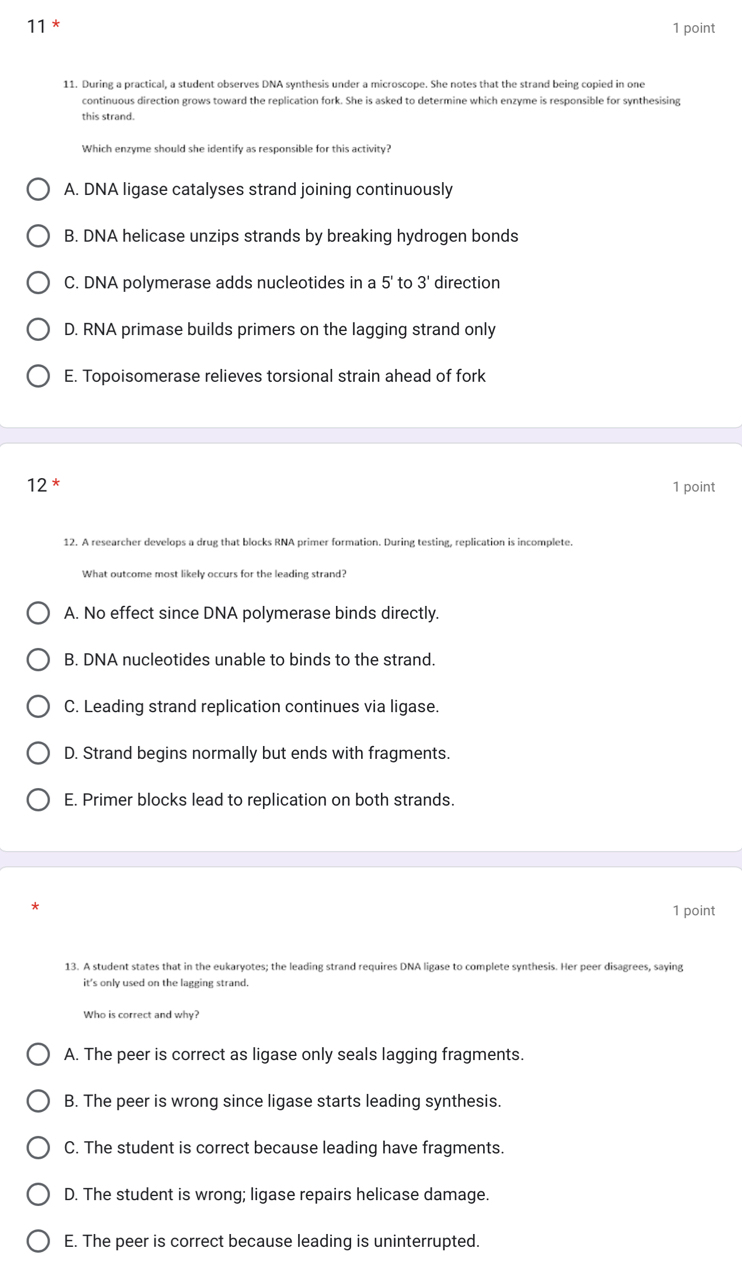Choose C. Leading strand replication continues via ligase
This screenshot has height=1269, width=742.
(38, 707)
